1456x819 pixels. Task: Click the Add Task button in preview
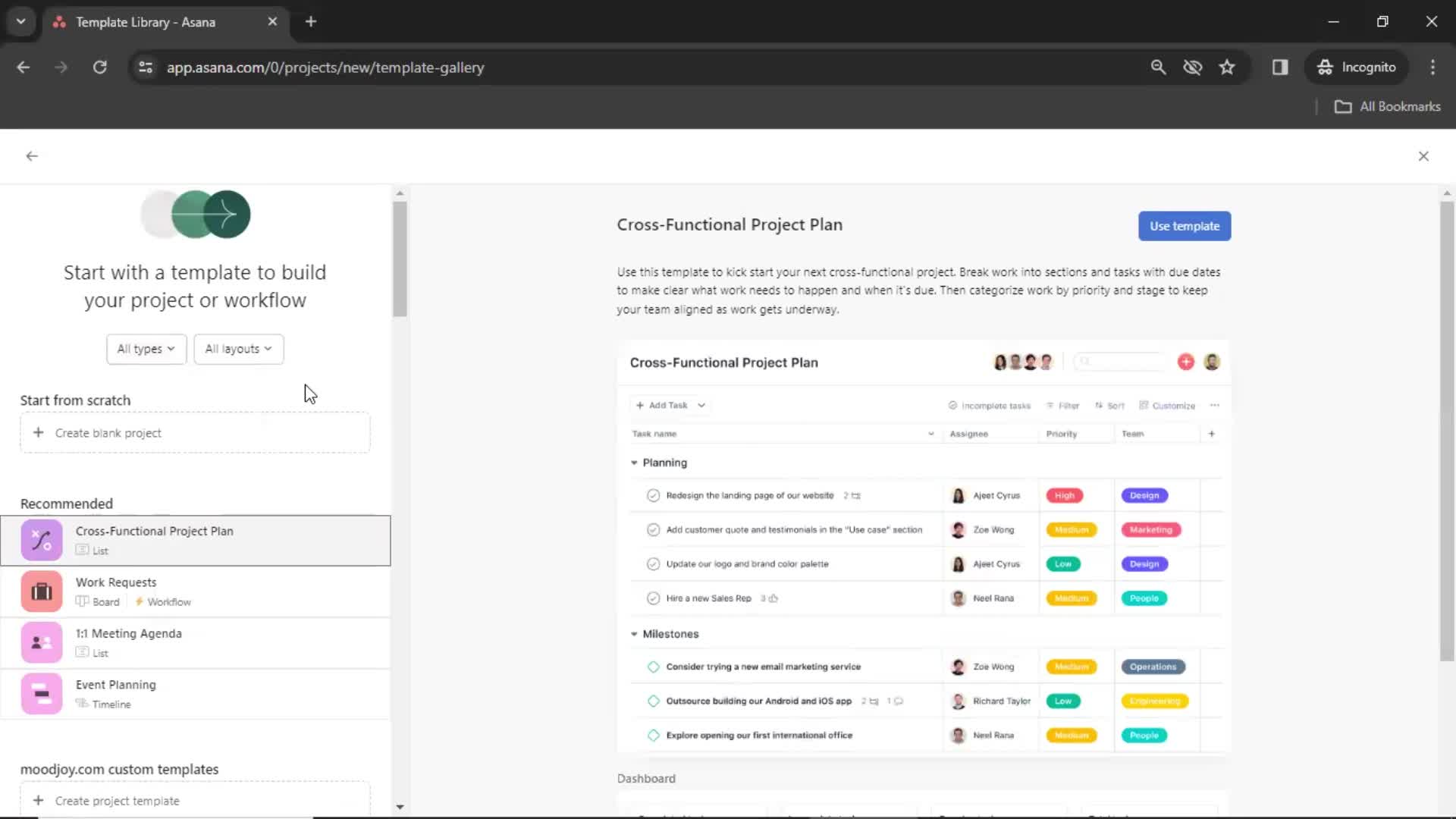pos(662,405)
